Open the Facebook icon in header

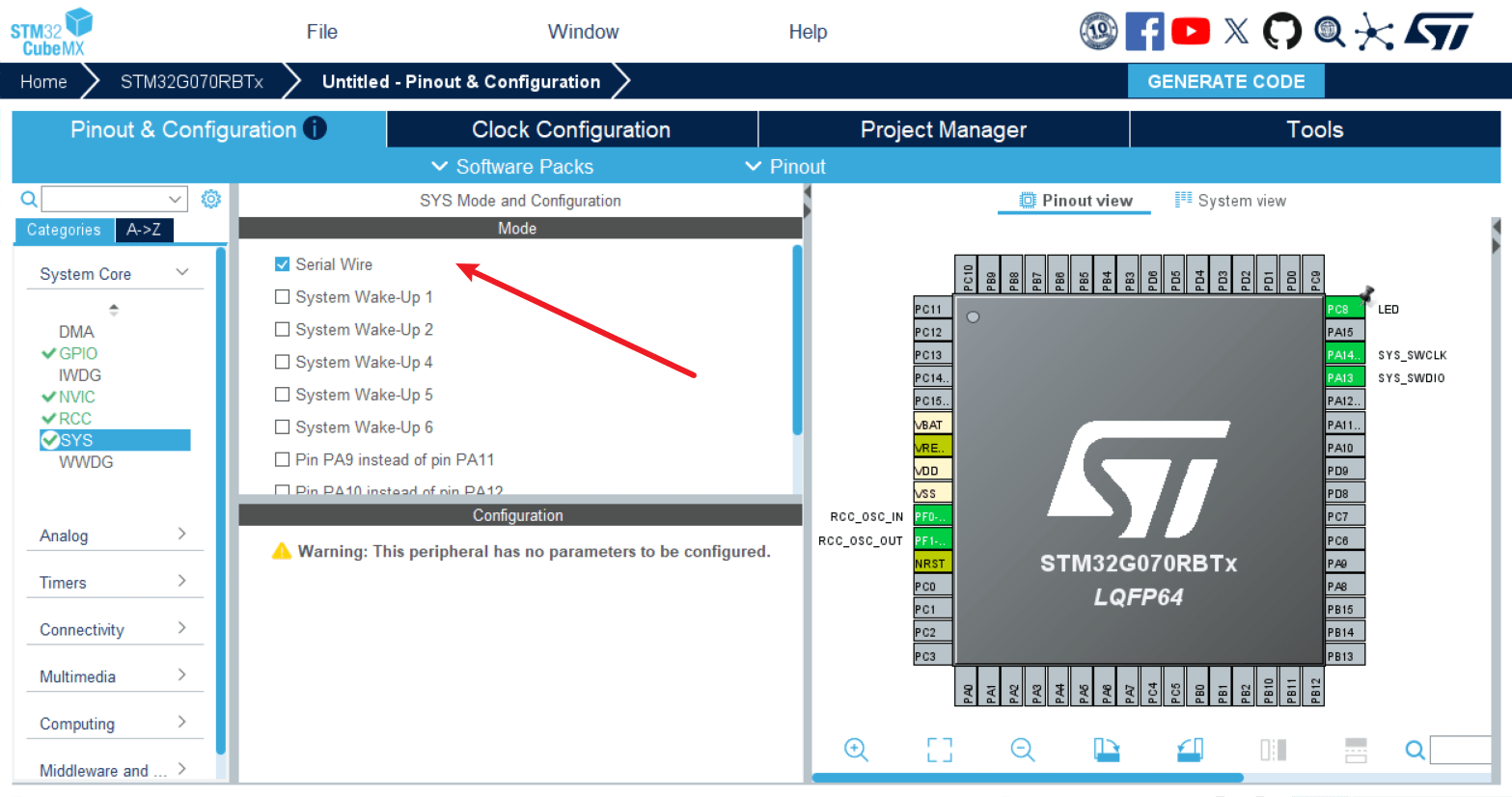click(1144, 32)
